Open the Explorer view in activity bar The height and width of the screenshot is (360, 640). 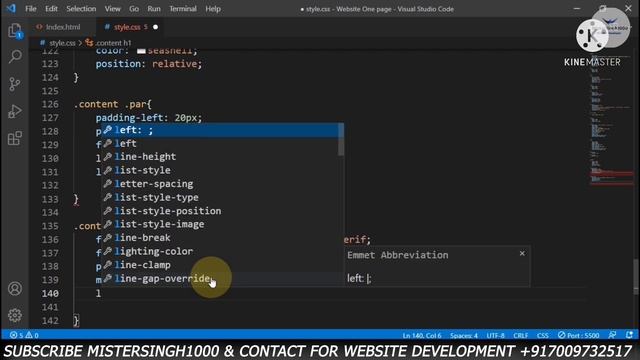pyautogui.click(x=15, y=30)
